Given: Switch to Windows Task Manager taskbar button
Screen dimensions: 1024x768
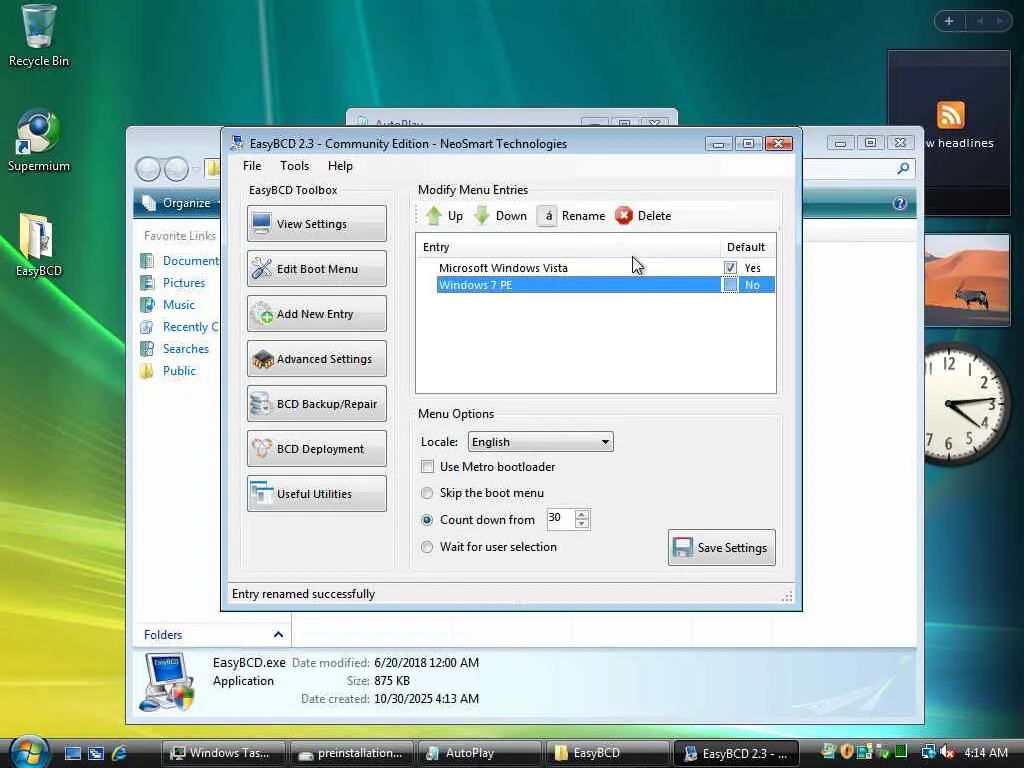Looking at the screenshot, I should click(x=223, y=753).
